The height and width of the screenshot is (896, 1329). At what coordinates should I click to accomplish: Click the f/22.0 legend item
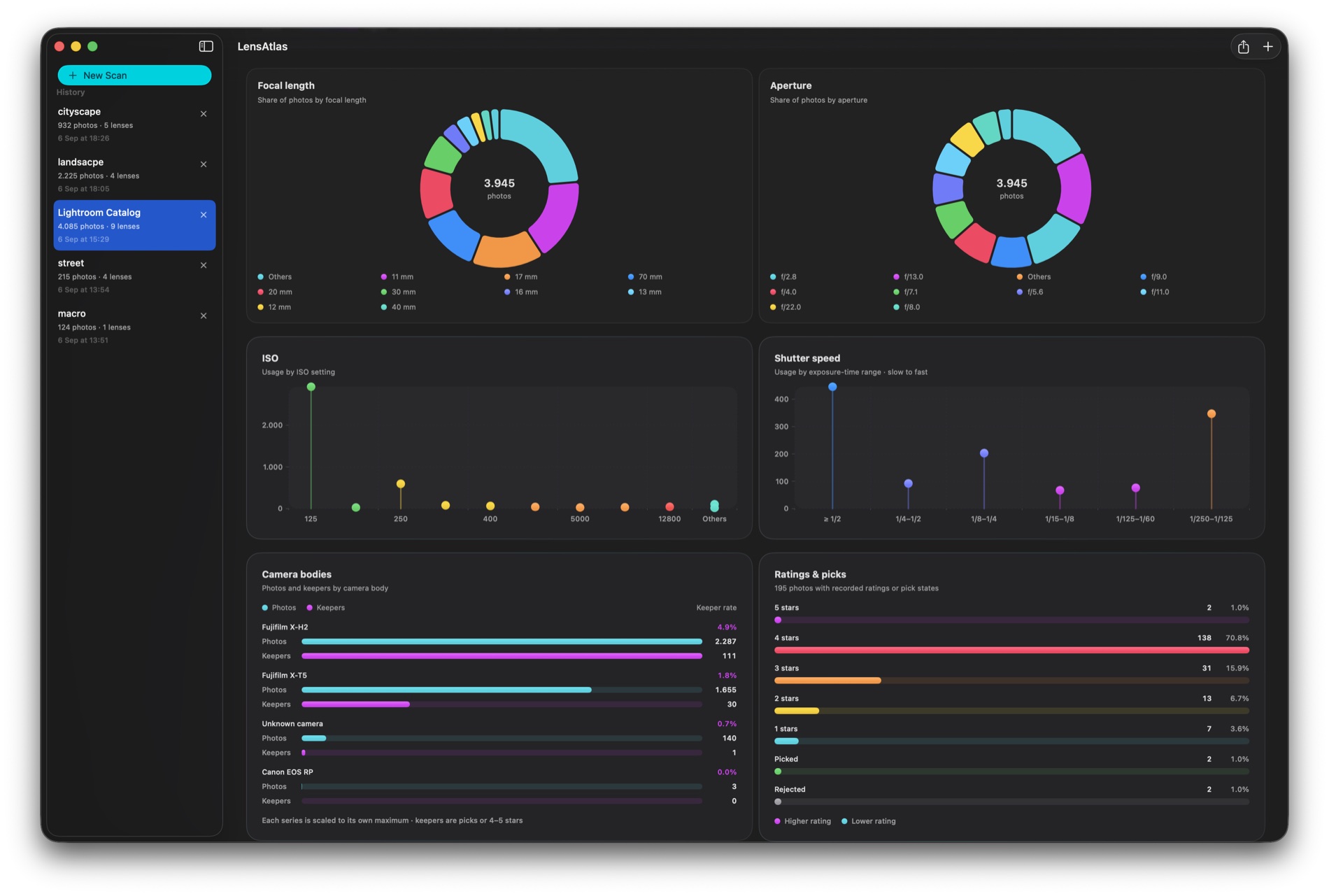click(786, 308)
